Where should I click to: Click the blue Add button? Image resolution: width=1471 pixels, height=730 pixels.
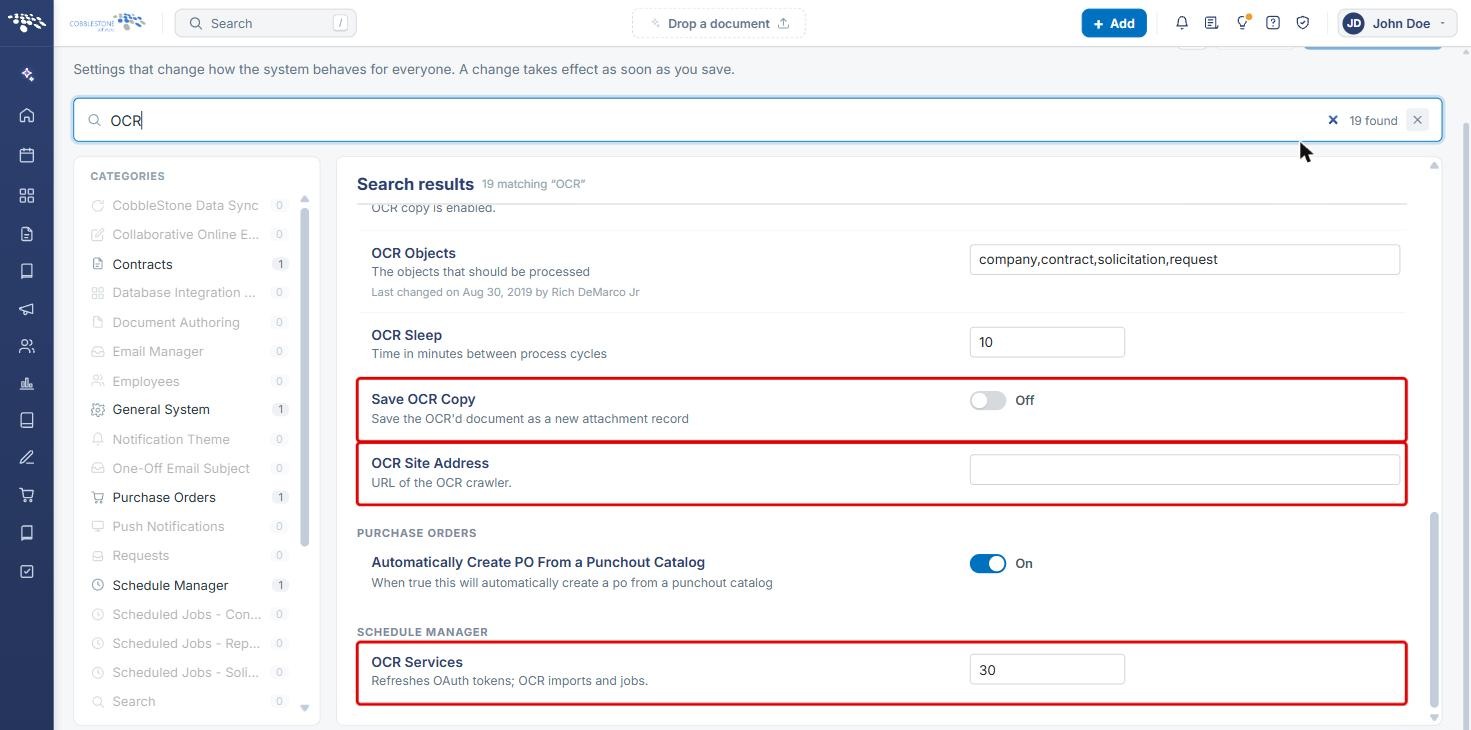pos(1114,23)
